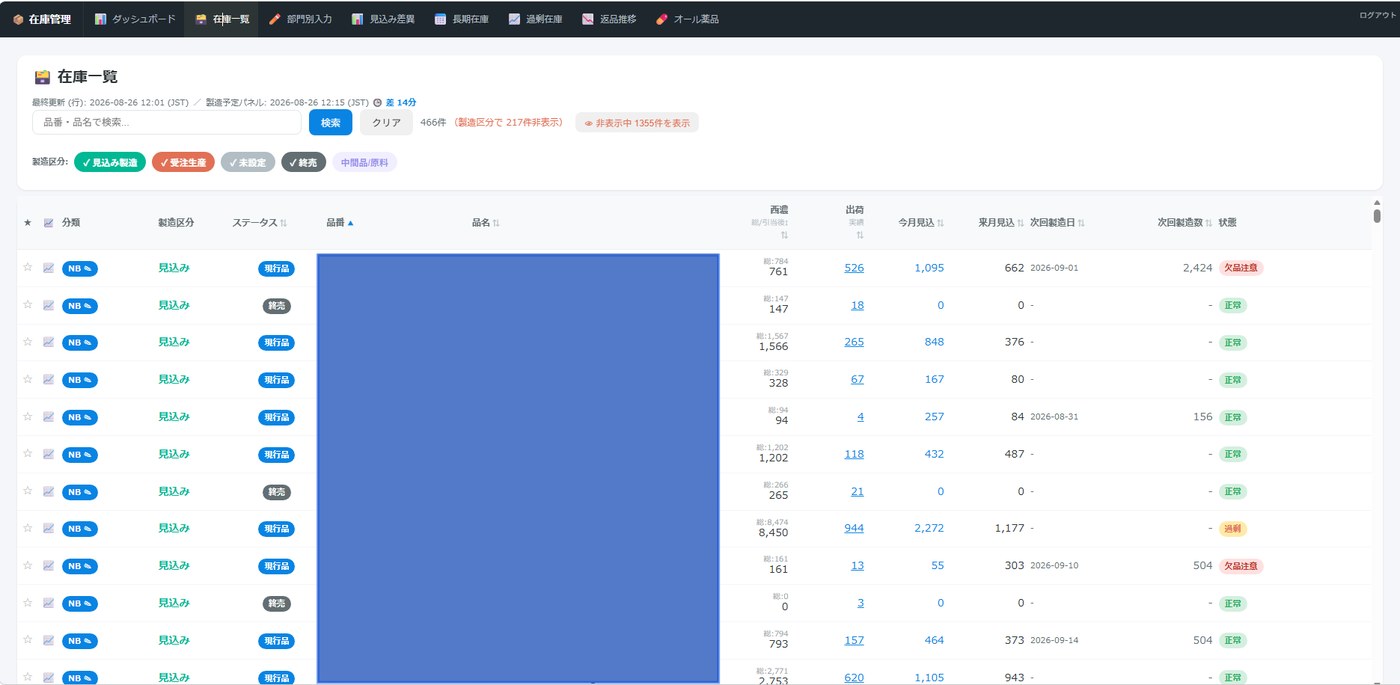Open the trend chart for the 944-shipment row

click(48, 528)
